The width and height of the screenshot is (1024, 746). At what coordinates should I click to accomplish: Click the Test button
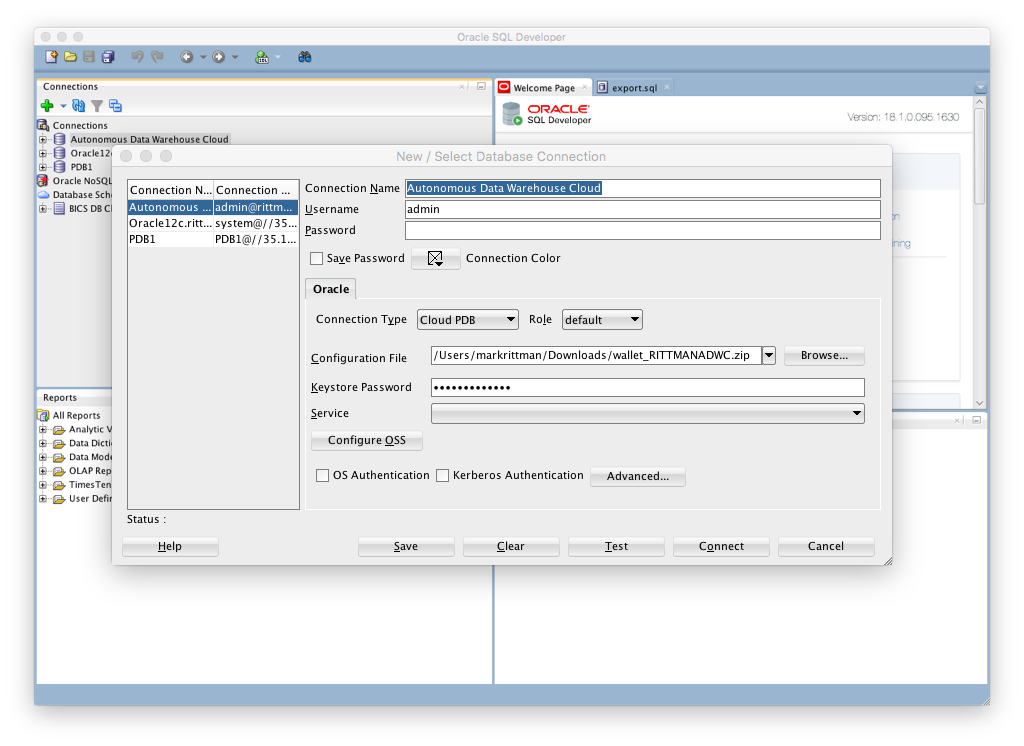[x=616, y=546]
